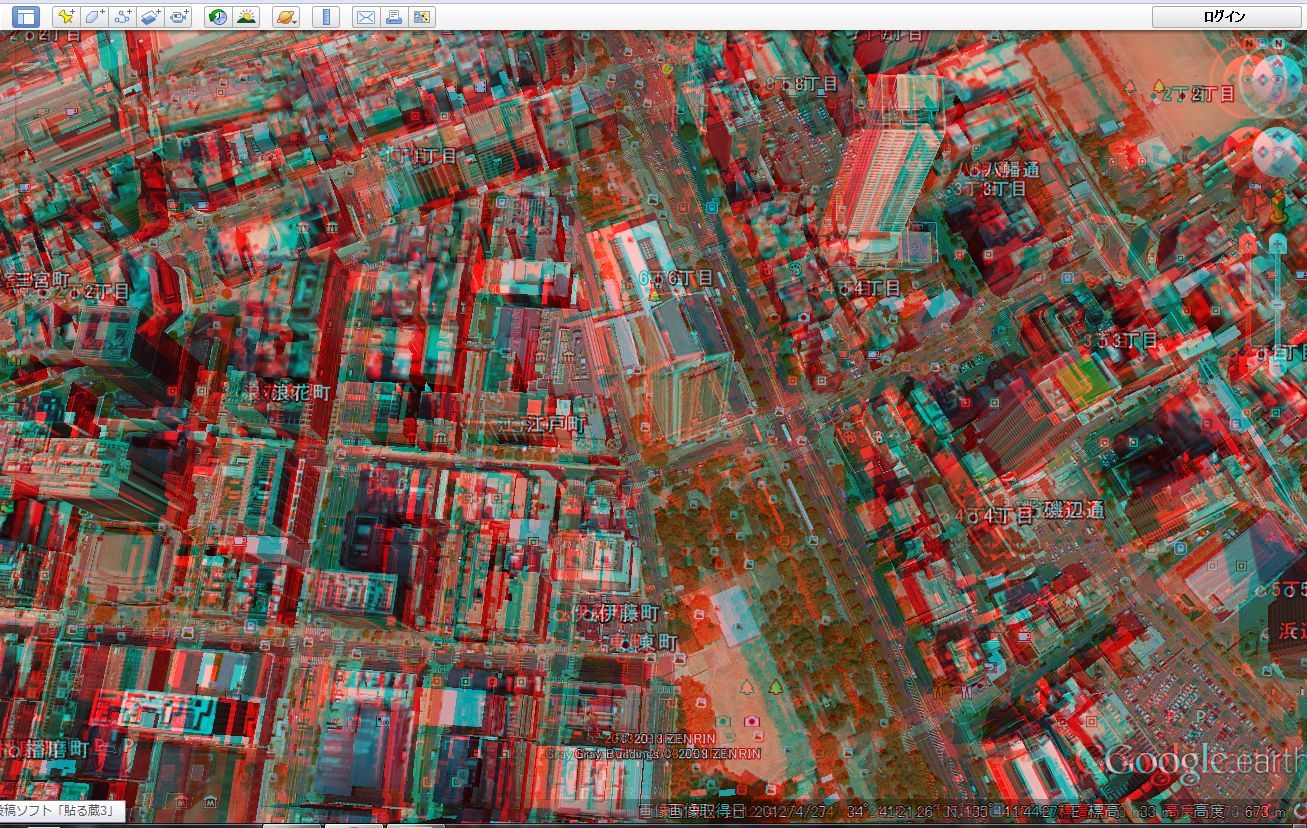The width and height of the screenshot is (1307, 828).
Task: Click the ログイン button
Action: 1224,16
